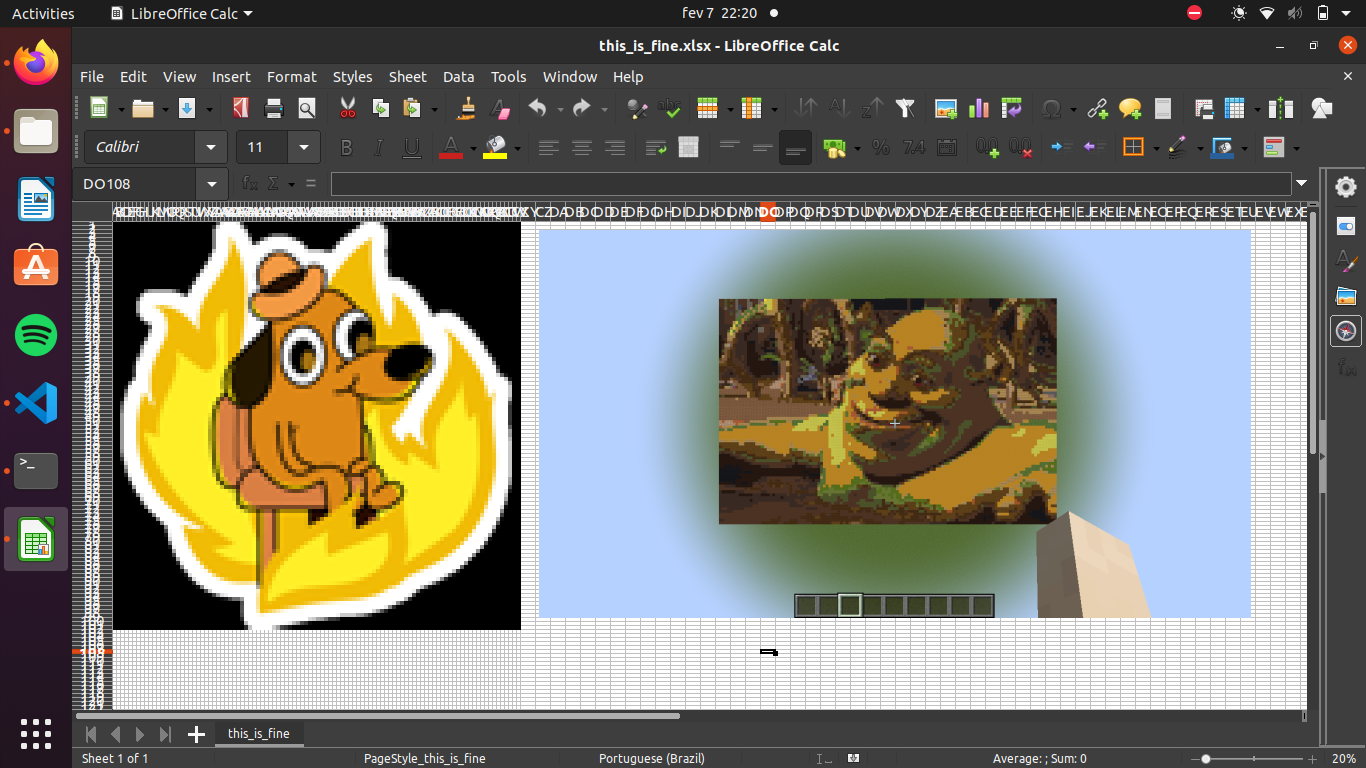Screen dimensions: 1366x768
Task: Show draw functions shapes icon
Action: tap(1321, 108)
